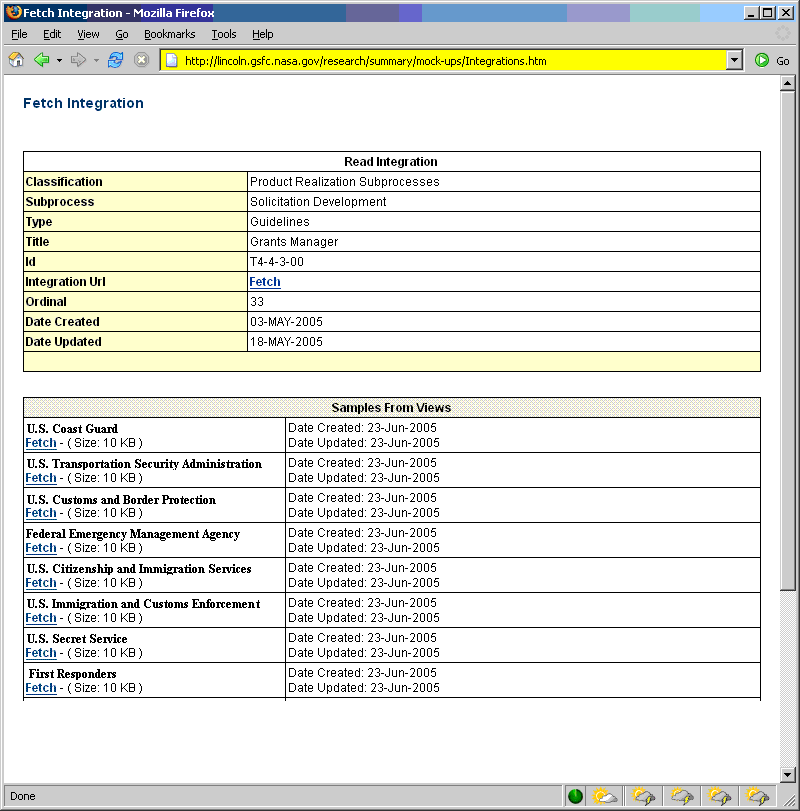Viewport: 800px width, 811px height.
Task: Click the throbber activity indicator icon
Action: (x=783, y=34)
